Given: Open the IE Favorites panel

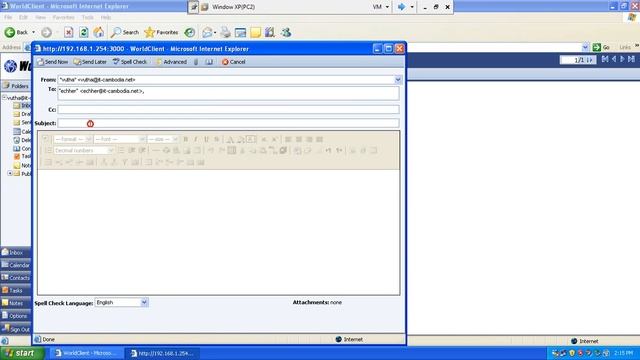Looking at the screenshot, I should click(162, 32).
